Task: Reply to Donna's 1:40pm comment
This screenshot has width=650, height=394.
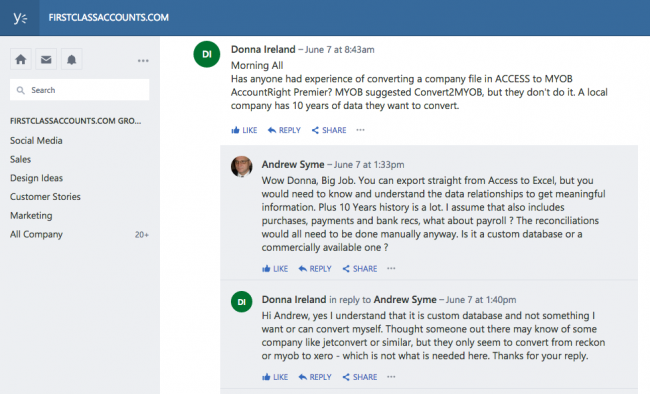Action: point(315,377)
